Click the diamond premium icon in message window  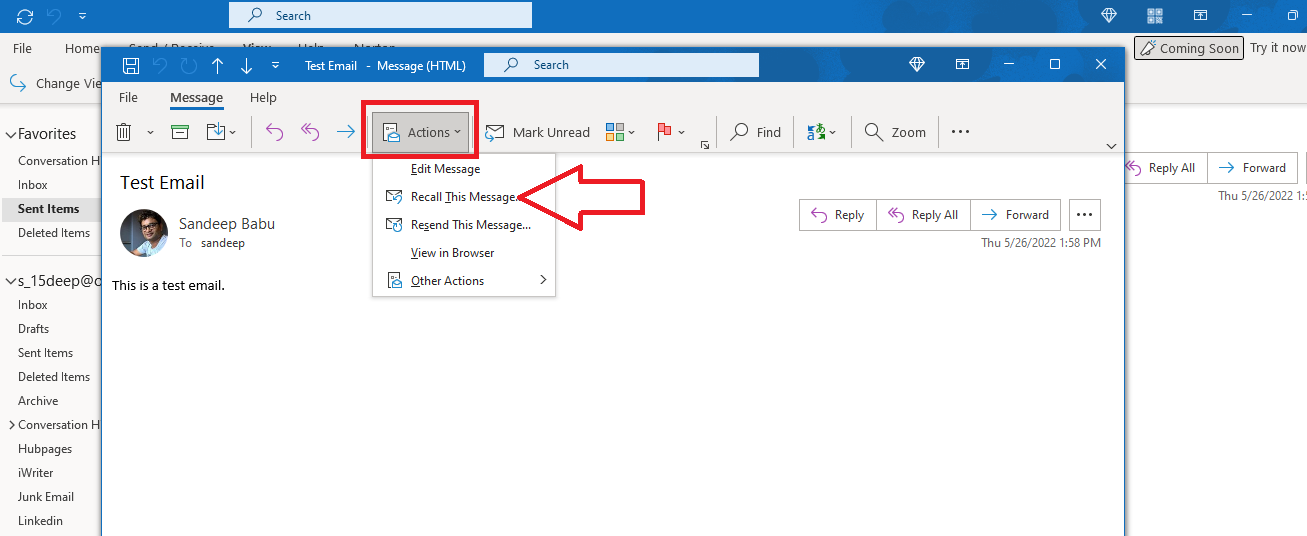point(917,64)
